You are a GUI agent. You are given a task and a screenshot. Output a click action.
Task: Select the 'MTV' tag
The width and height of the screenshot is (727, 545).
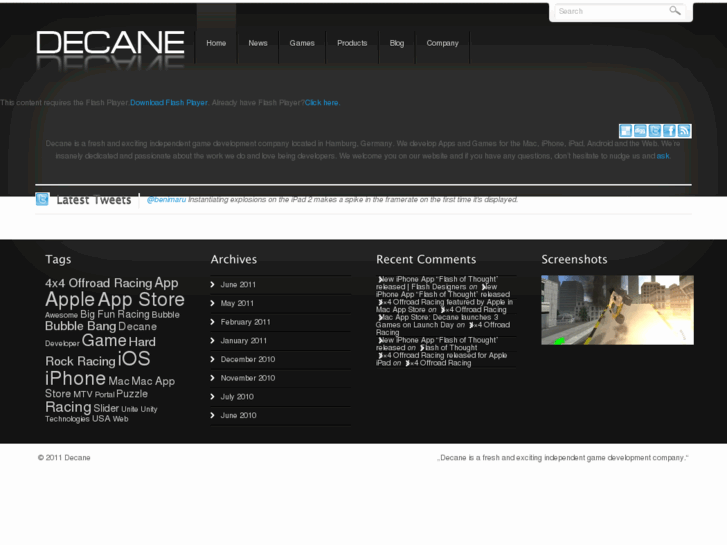point(83,394)
